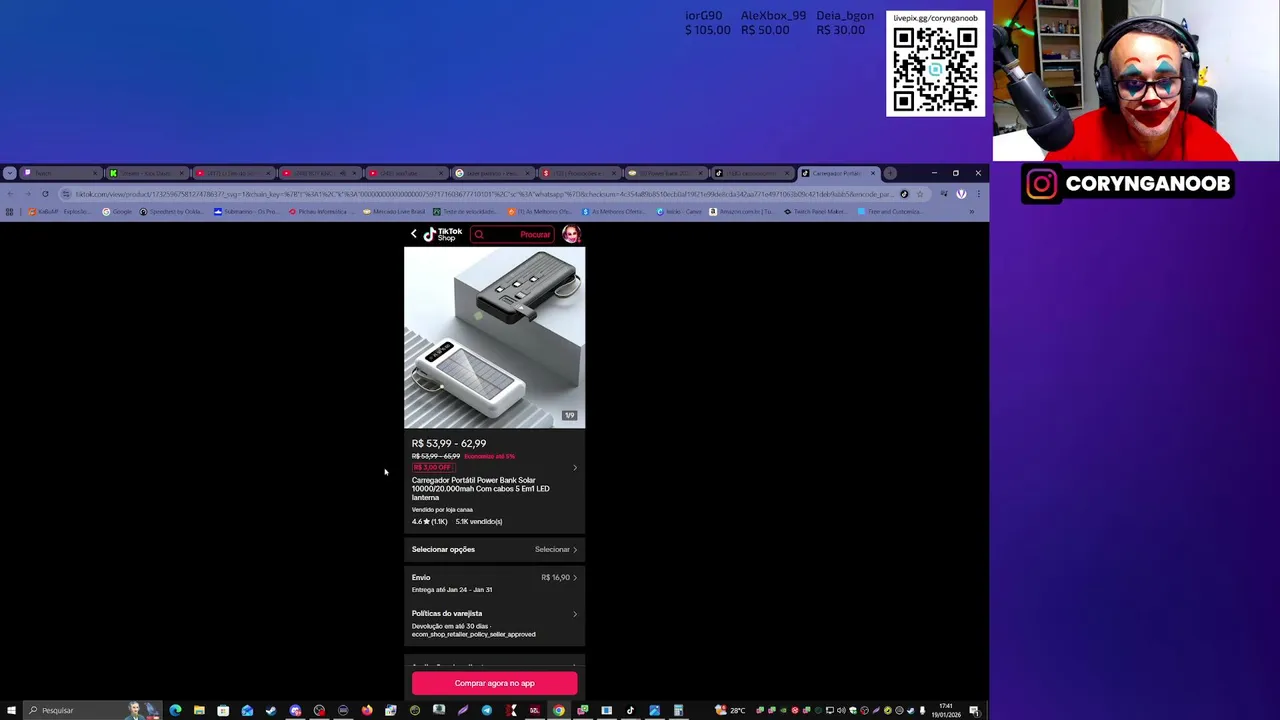The height and width of the screenshot is (720, 1280).
Task: Go back using the TikTok Shop back arrow
Action: click(x=414, y=234)
